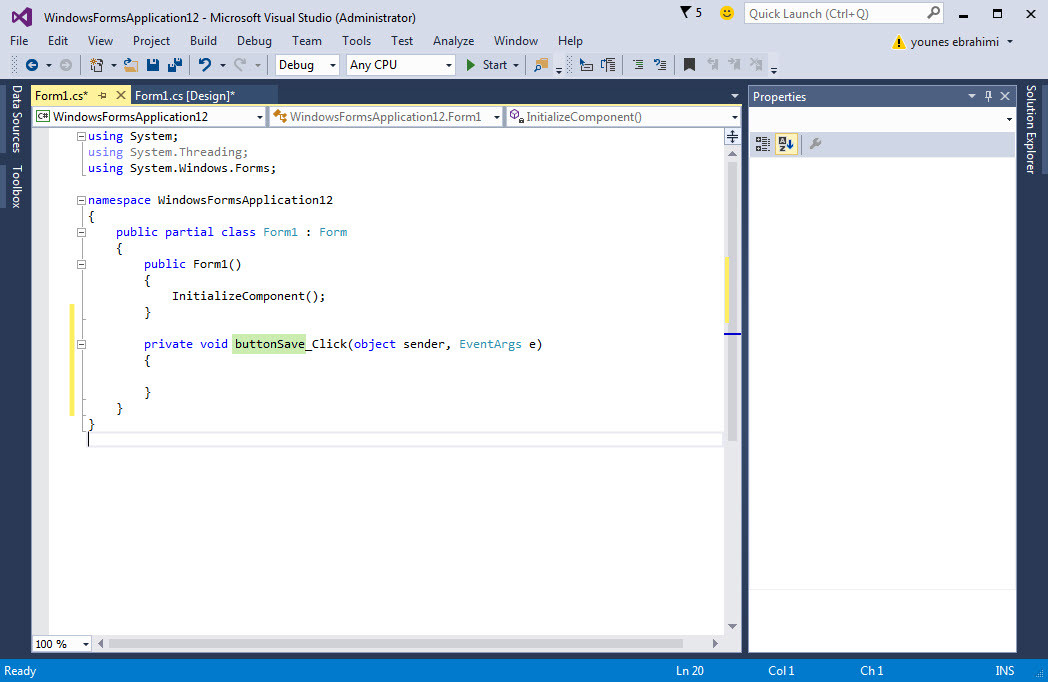This screenshot has width=1048, height=682.
Task: Switch Properties to Categorized view
Action: (x=763, y=144)
